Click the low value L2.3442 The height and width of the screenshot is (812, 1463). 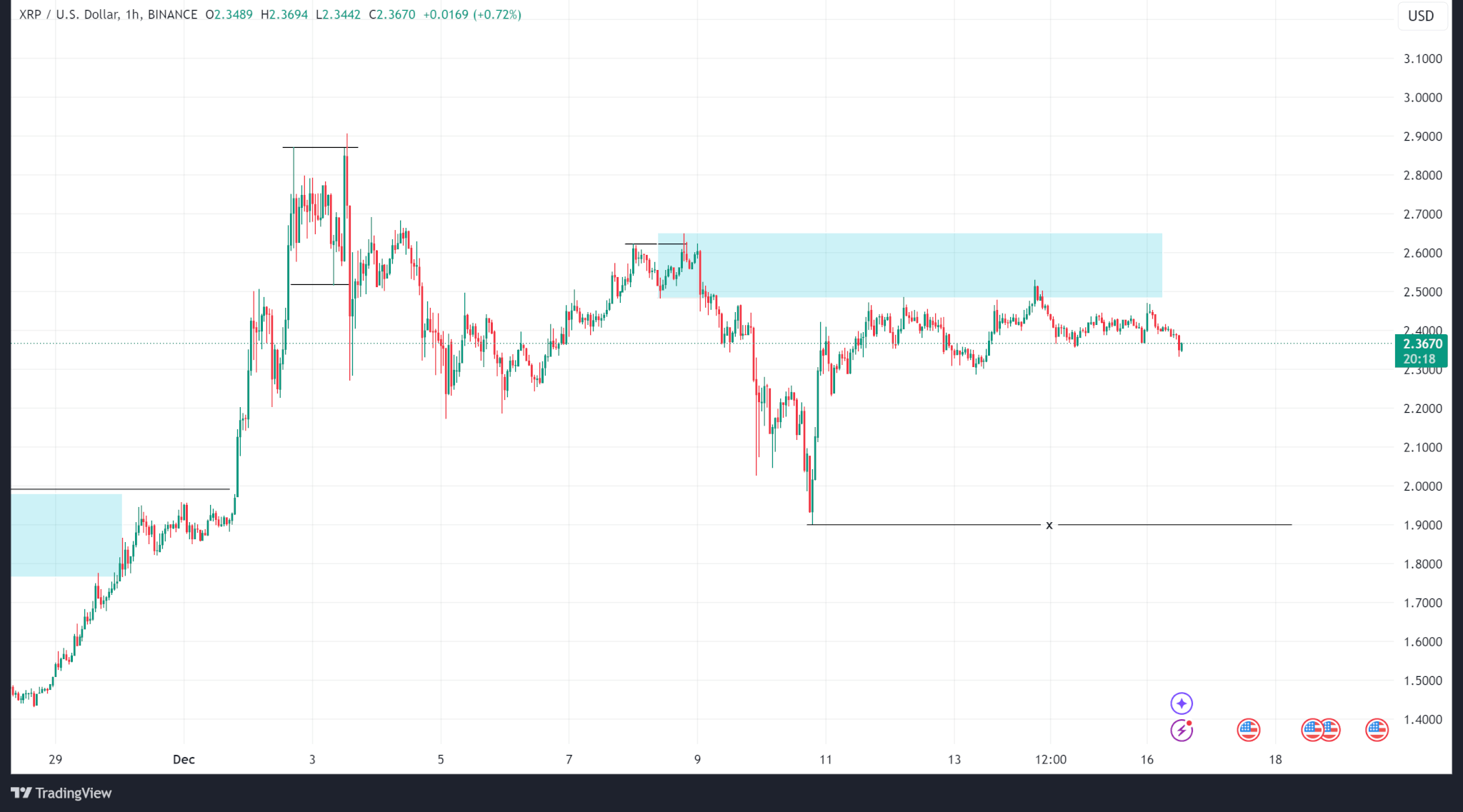[338, 14]
